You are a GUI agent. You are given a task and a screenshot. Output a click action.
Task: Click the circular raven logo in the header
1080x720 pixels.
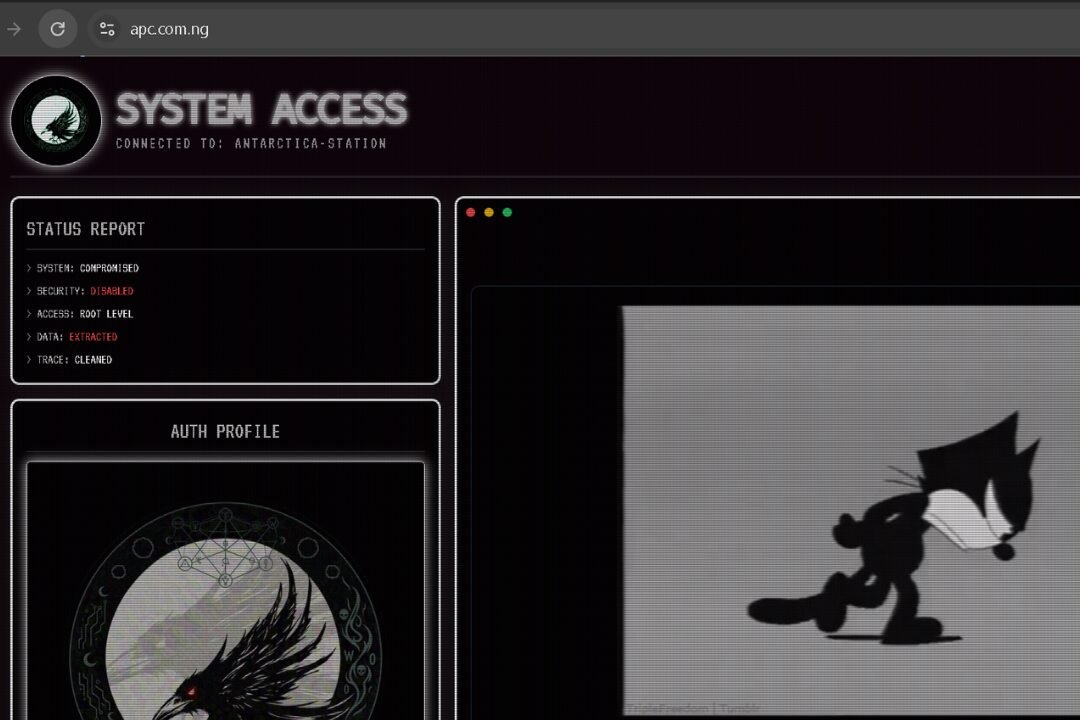point(56,120)
